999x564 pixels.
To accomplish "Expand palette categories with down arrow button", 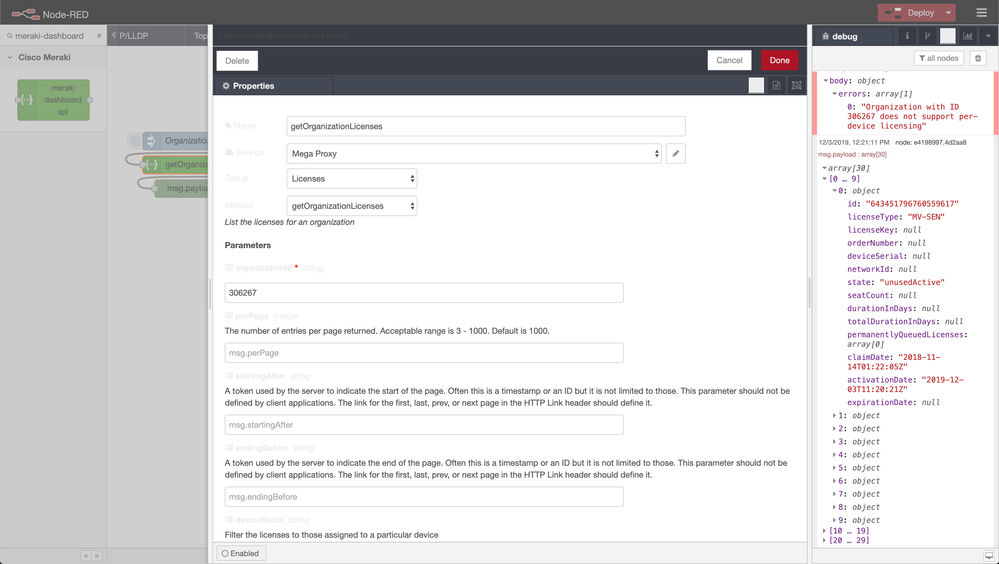I will [x=97, y=556].
